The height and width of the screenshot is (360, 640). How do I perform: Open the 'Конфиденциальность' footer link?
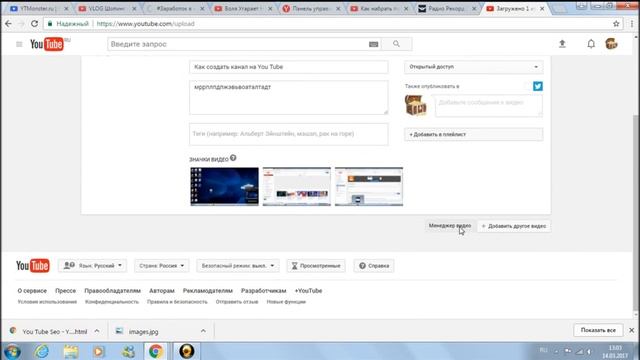pos(112,302)
